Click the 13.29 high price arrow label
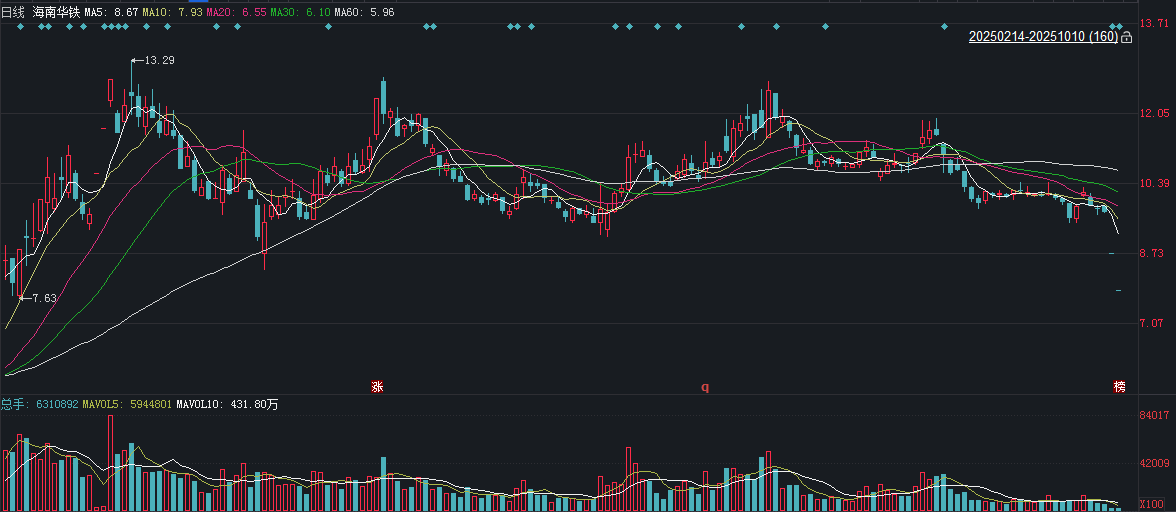 tap(153, 61)
